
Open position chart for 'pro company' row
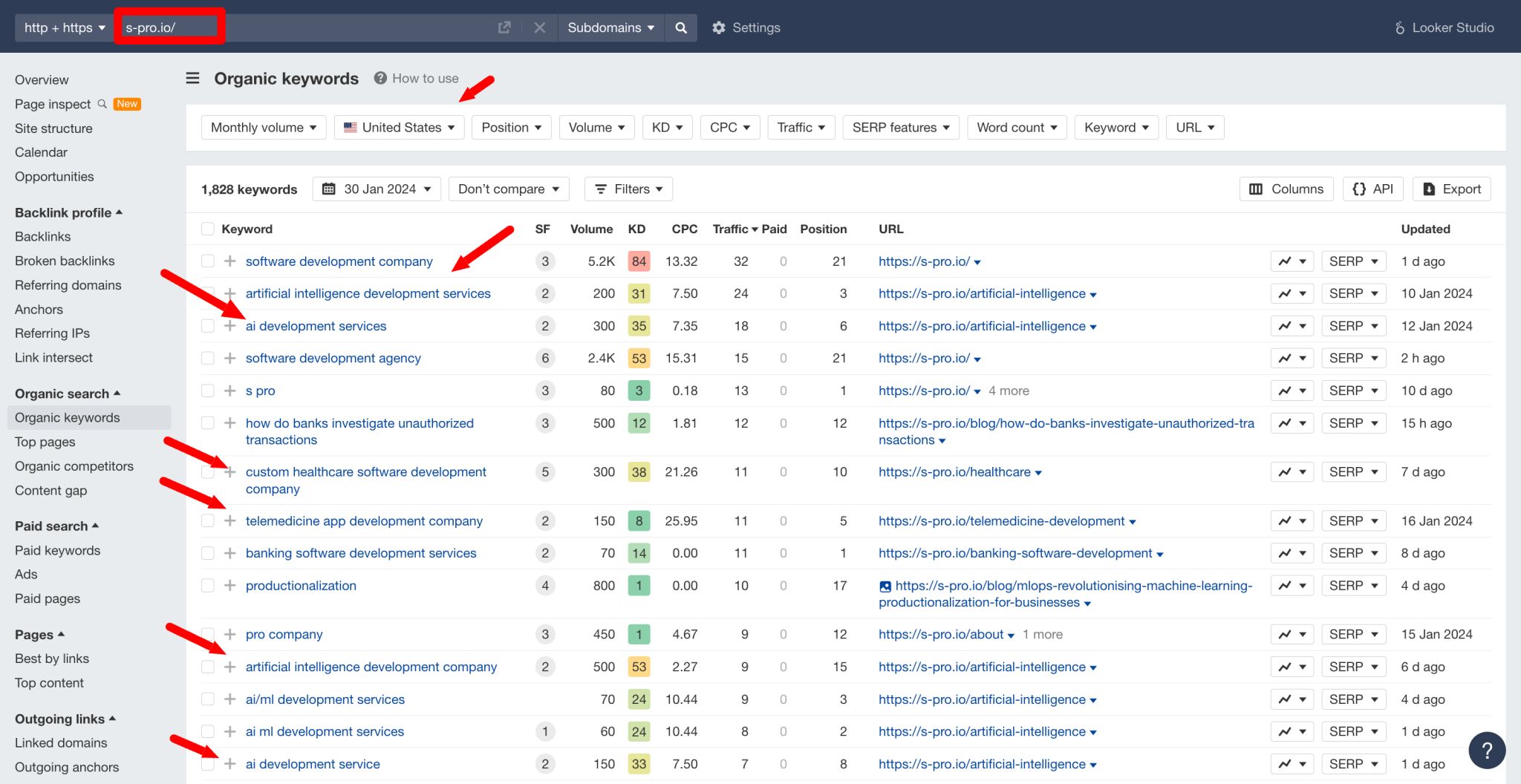[x=1292, y=634]
